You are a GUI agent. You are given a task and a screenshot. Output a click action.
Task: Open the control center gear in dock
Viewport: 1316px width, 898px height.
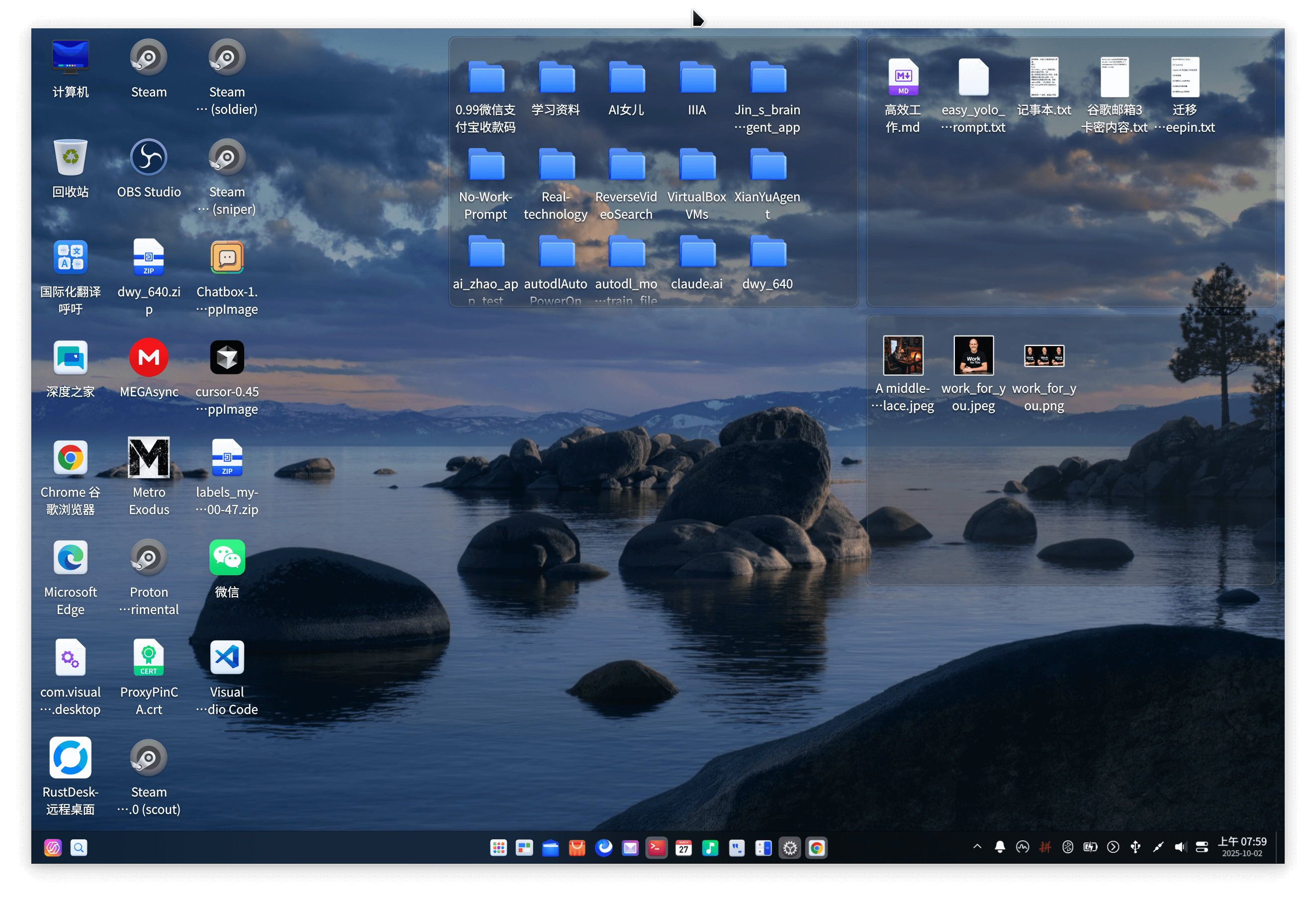point(790,848)
